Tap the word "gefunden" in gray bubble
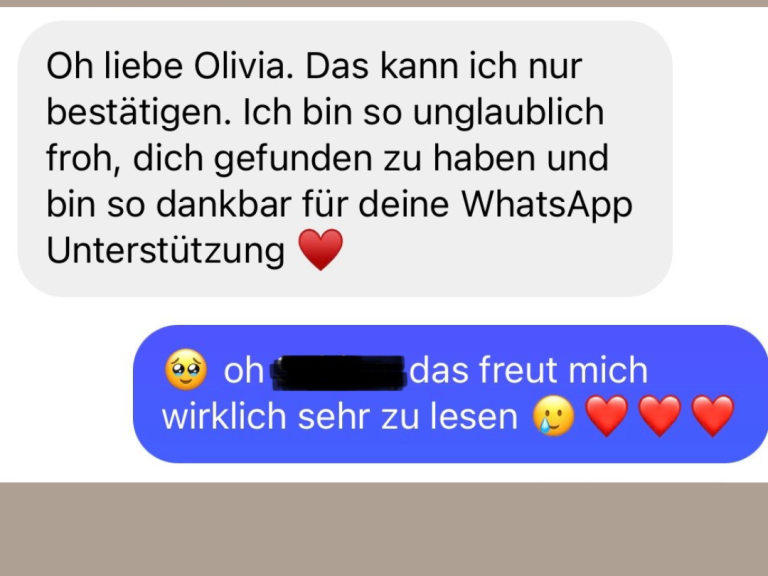Screen dimensions: 768x576 coord(293,159)
